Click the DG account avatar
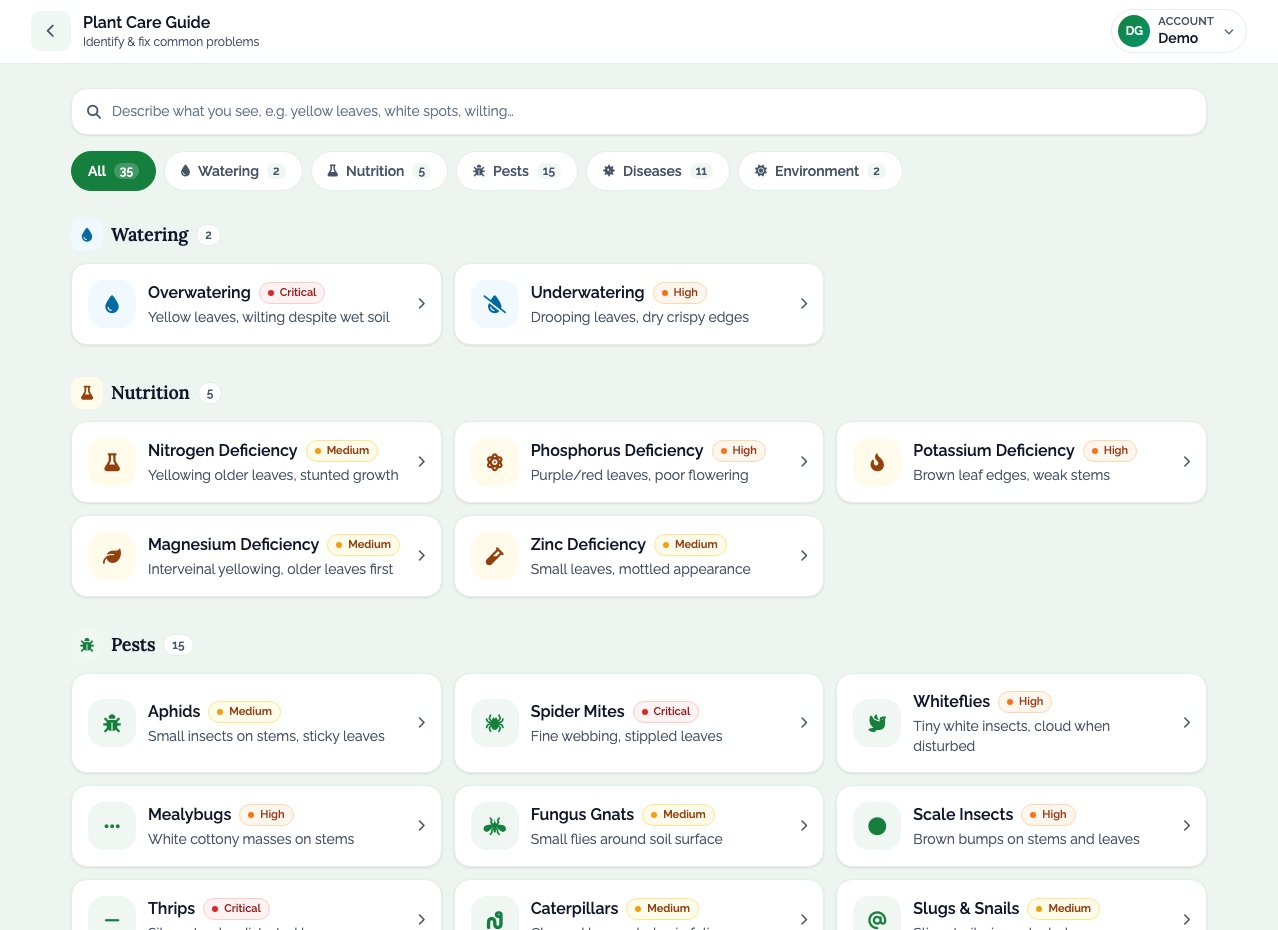1278x930 pixels. (x=1134, y=31)
